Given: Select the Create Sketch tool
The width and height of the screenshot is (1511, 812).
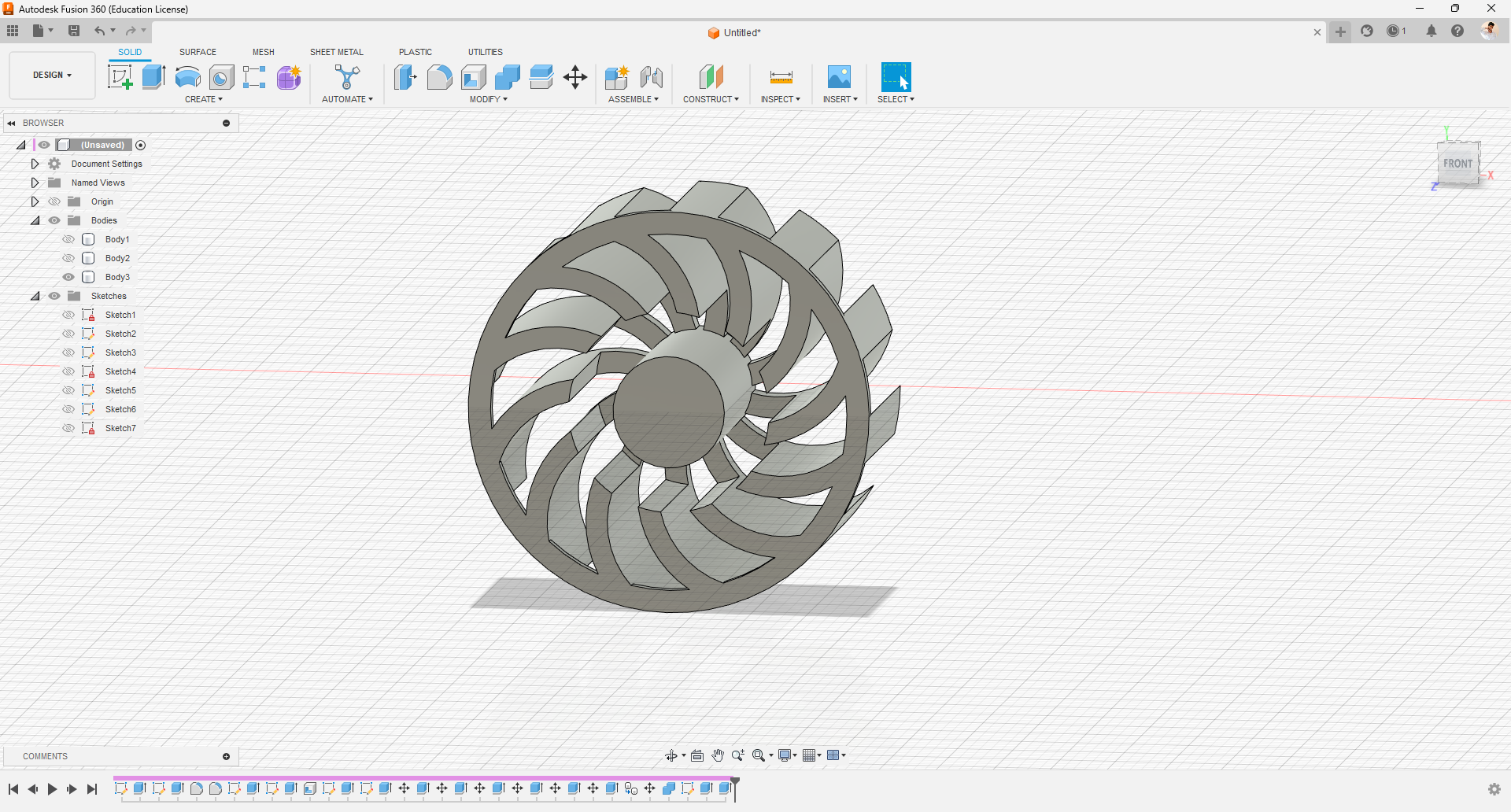Looking at the screenshot, I should pos(120,77).
